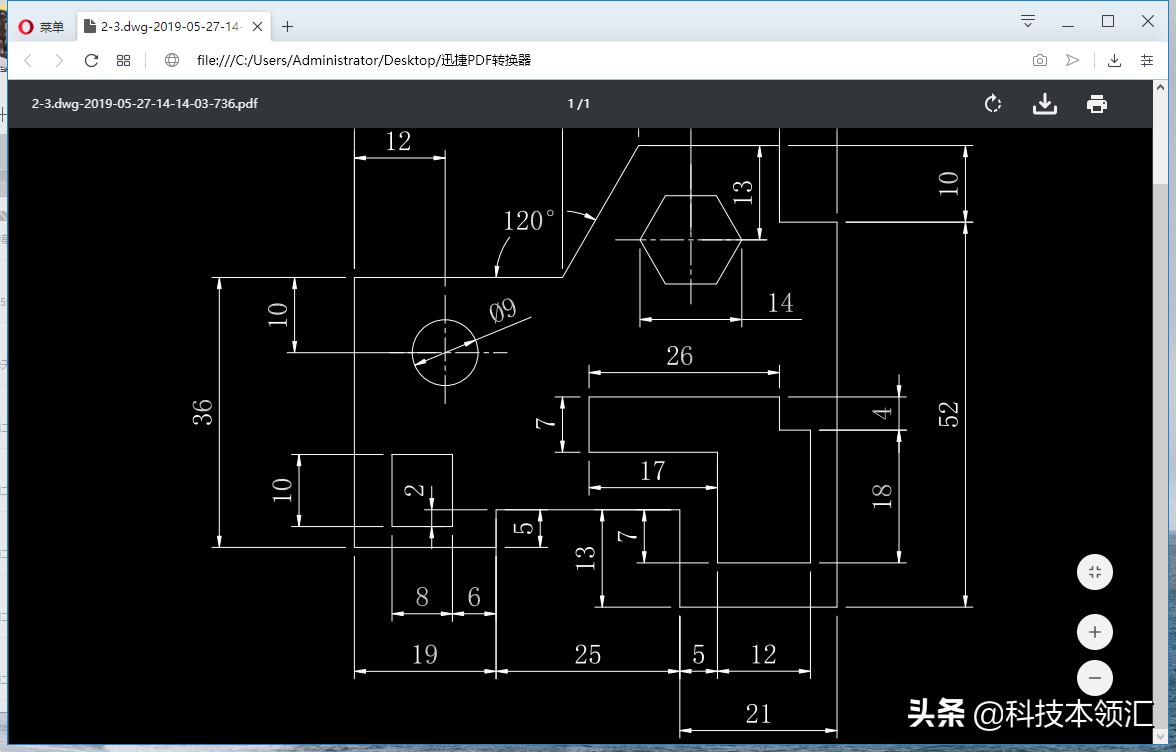The height and width of the screenshot is (752, 1176).
Task: Print the PDF document
Action: point(1096,103)
